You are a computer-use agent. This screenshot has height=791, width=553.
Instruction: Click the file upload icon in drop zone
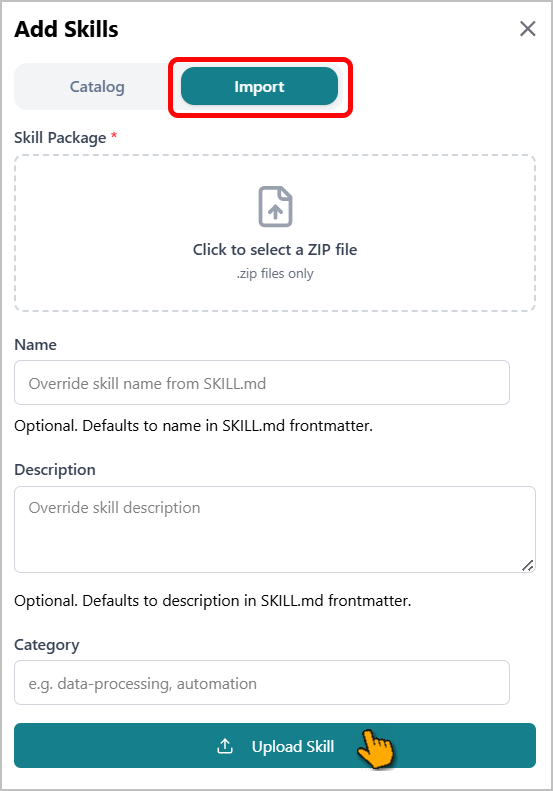(x=275, y=206)
